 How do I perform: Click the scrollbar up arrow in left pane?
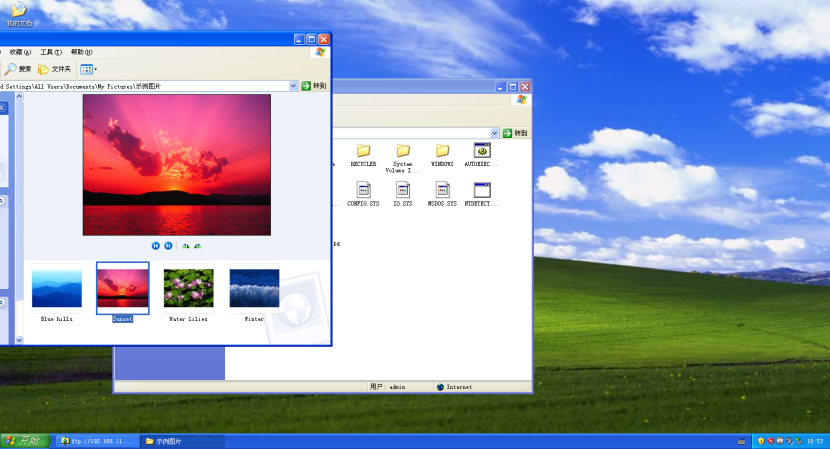point(20,96)
